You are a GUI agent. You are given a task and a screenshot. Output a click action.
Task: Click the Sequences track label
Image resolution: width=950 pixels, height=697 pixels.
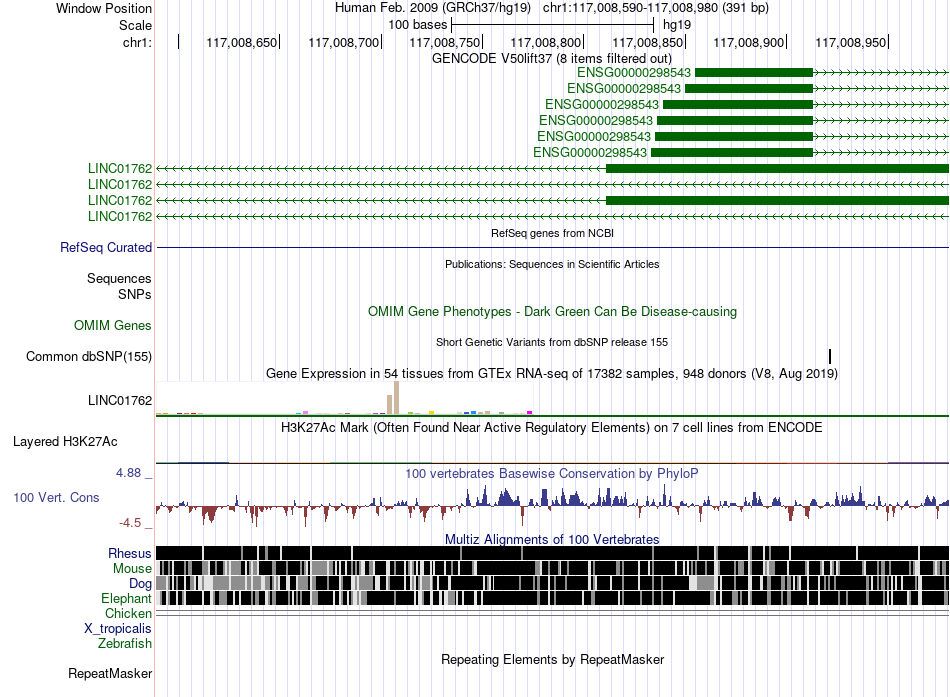(x=119, y=278)
